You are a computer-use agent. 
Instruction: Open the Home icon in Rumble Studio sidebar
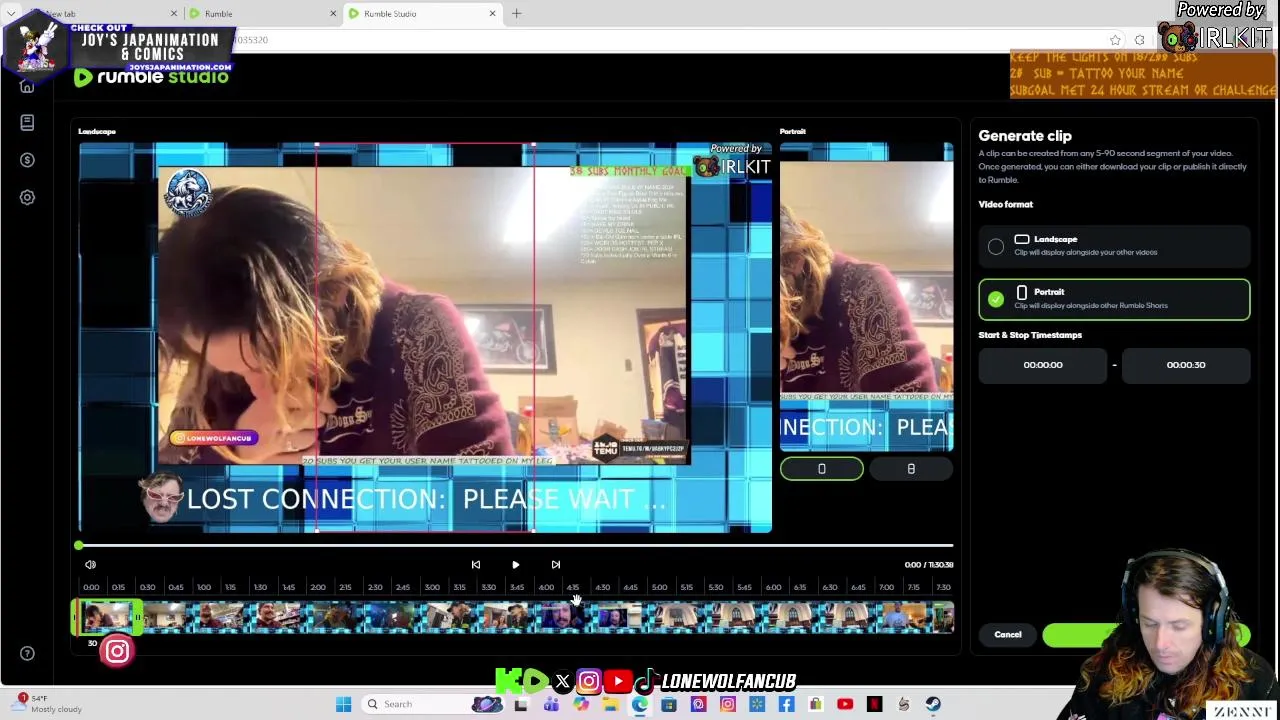pos(27,87)
